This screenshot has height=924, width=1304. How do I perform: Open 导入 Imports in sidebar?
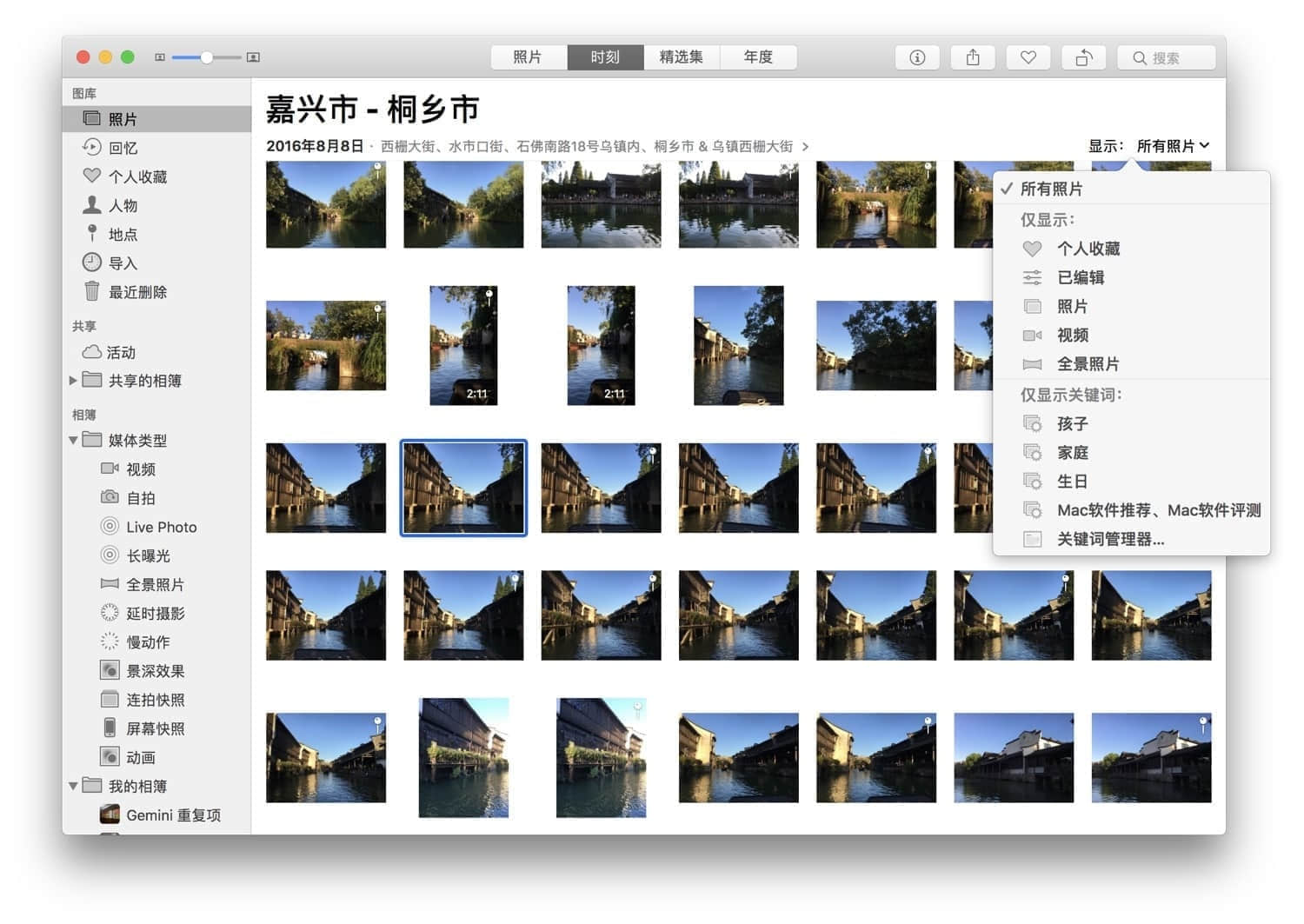pos(156,263)
